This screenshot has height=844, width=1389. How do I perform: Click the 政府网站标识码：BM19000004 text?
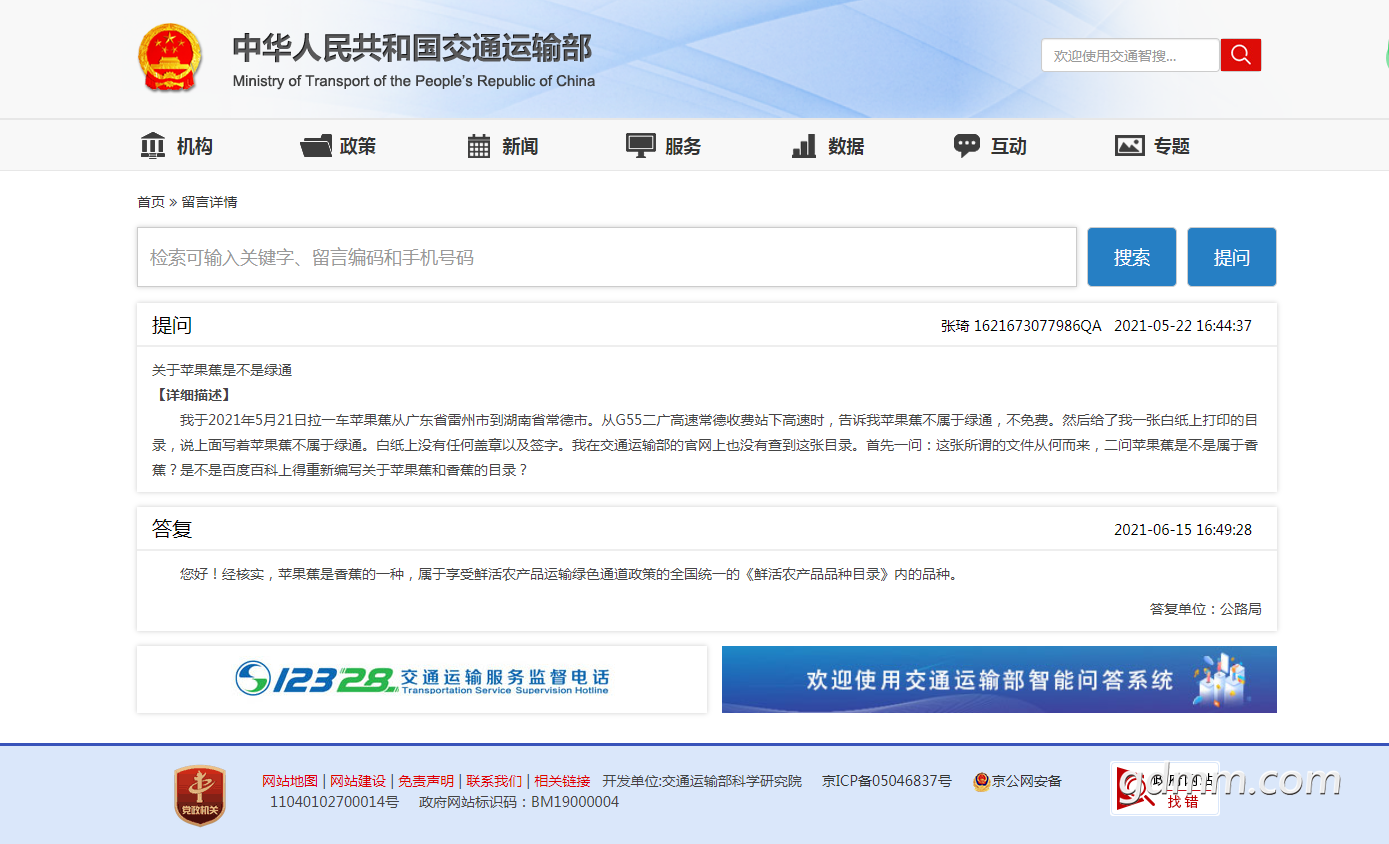click(519, 802)
